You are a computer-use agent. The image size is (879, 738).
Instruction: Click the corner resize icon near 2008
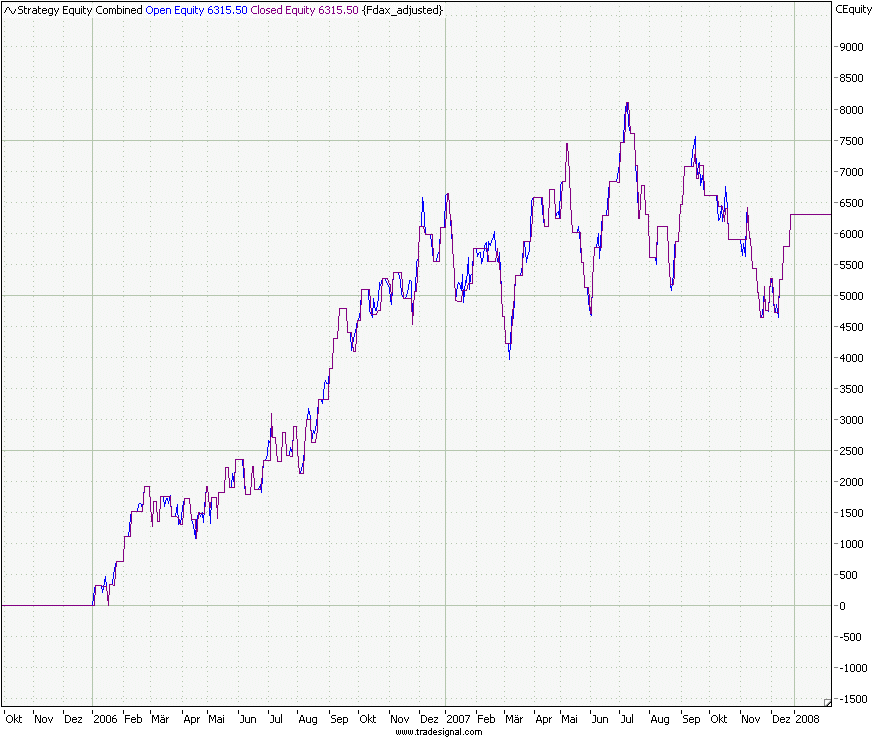pyautogui.click(x=826, y=702)
